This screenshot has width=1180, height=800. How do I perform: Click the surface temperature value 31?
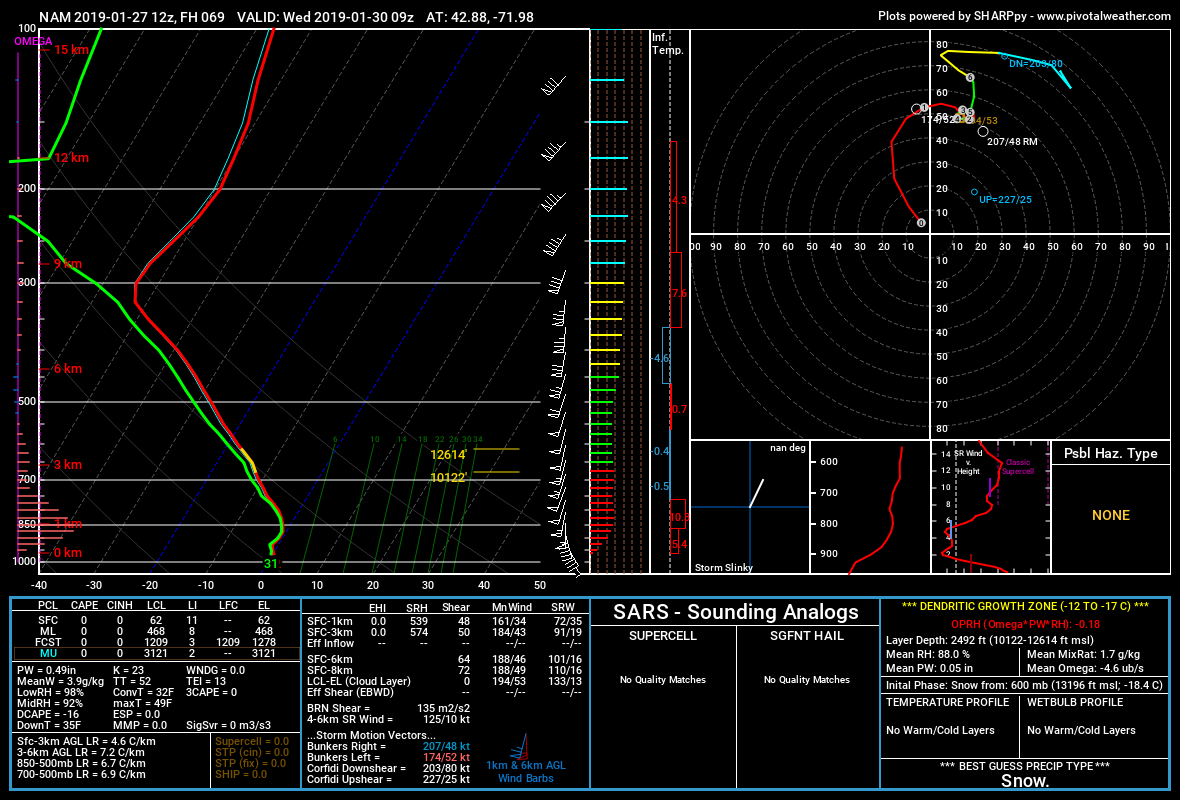(270, 564)
